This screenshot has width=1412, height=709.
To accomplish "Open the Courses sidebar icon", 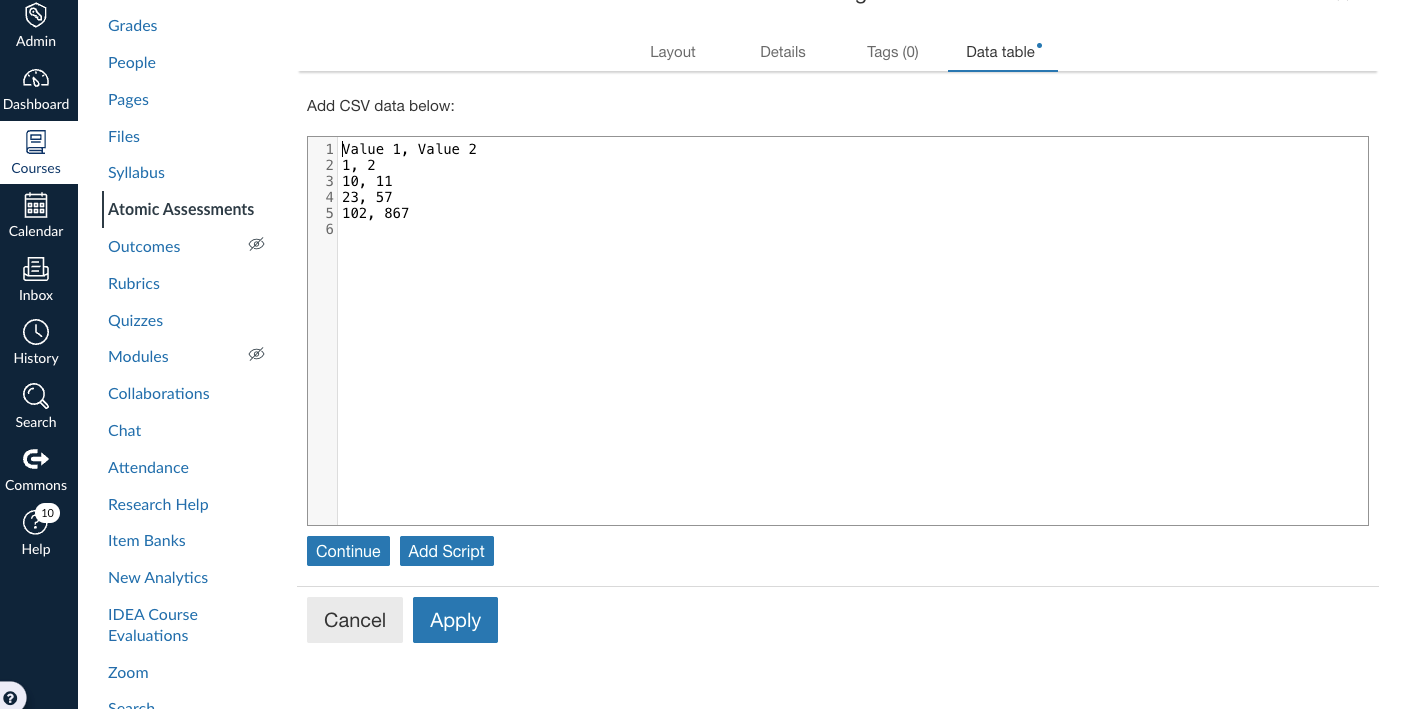I will (36, 153).
